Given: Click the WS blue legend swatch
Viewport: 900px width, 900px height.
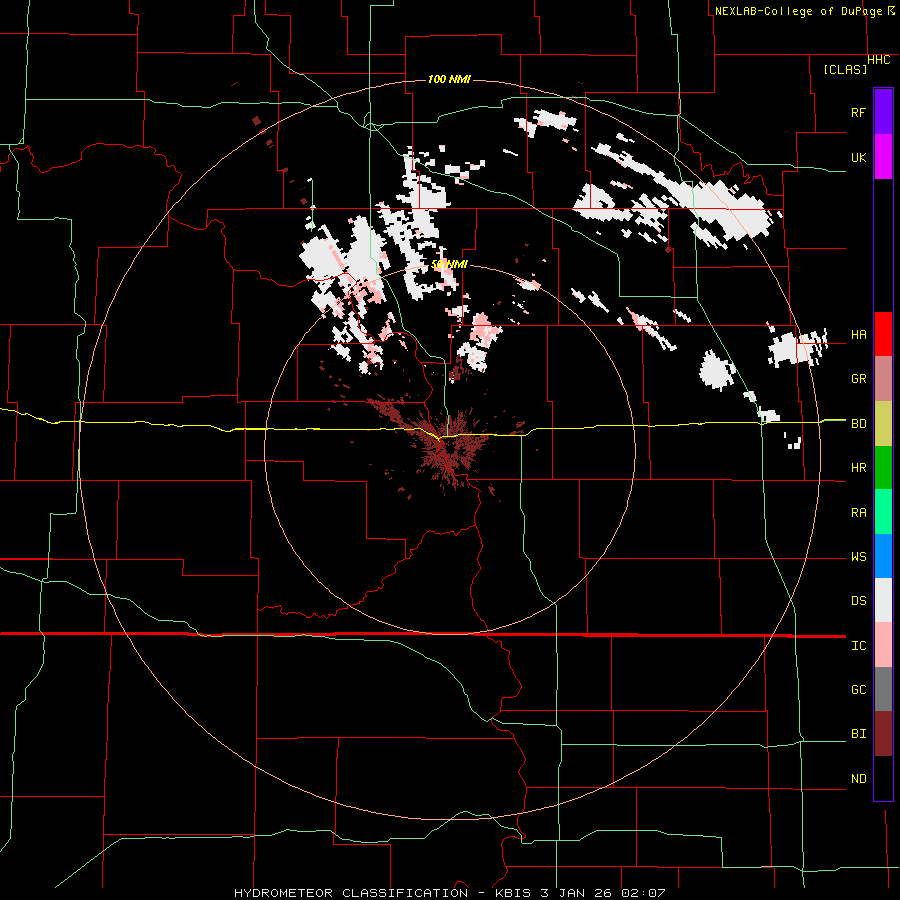Looking at the screenshot, I should (883, 556).
